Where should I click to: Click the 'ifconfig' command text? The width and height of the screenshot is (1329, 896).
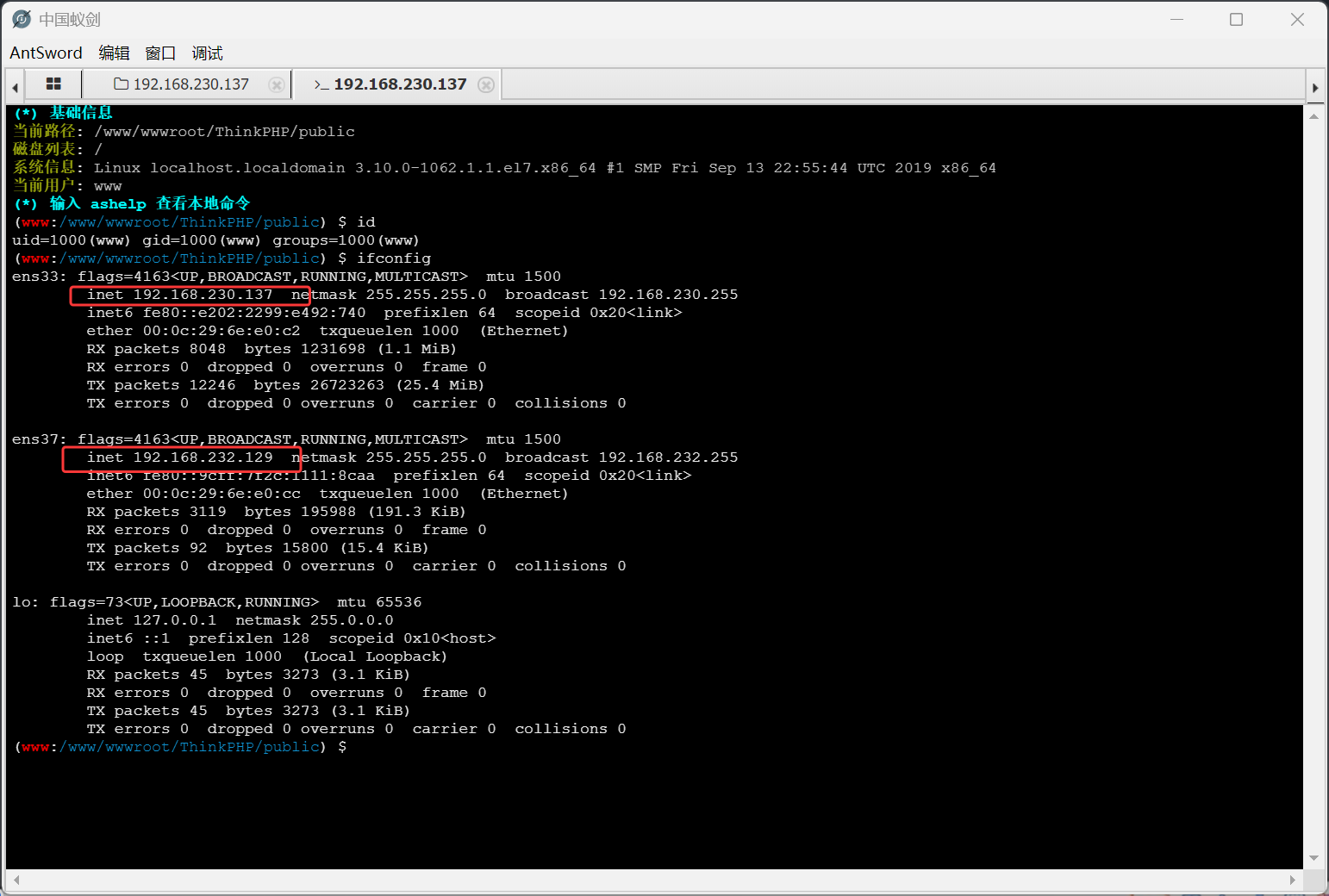(394, 258)
